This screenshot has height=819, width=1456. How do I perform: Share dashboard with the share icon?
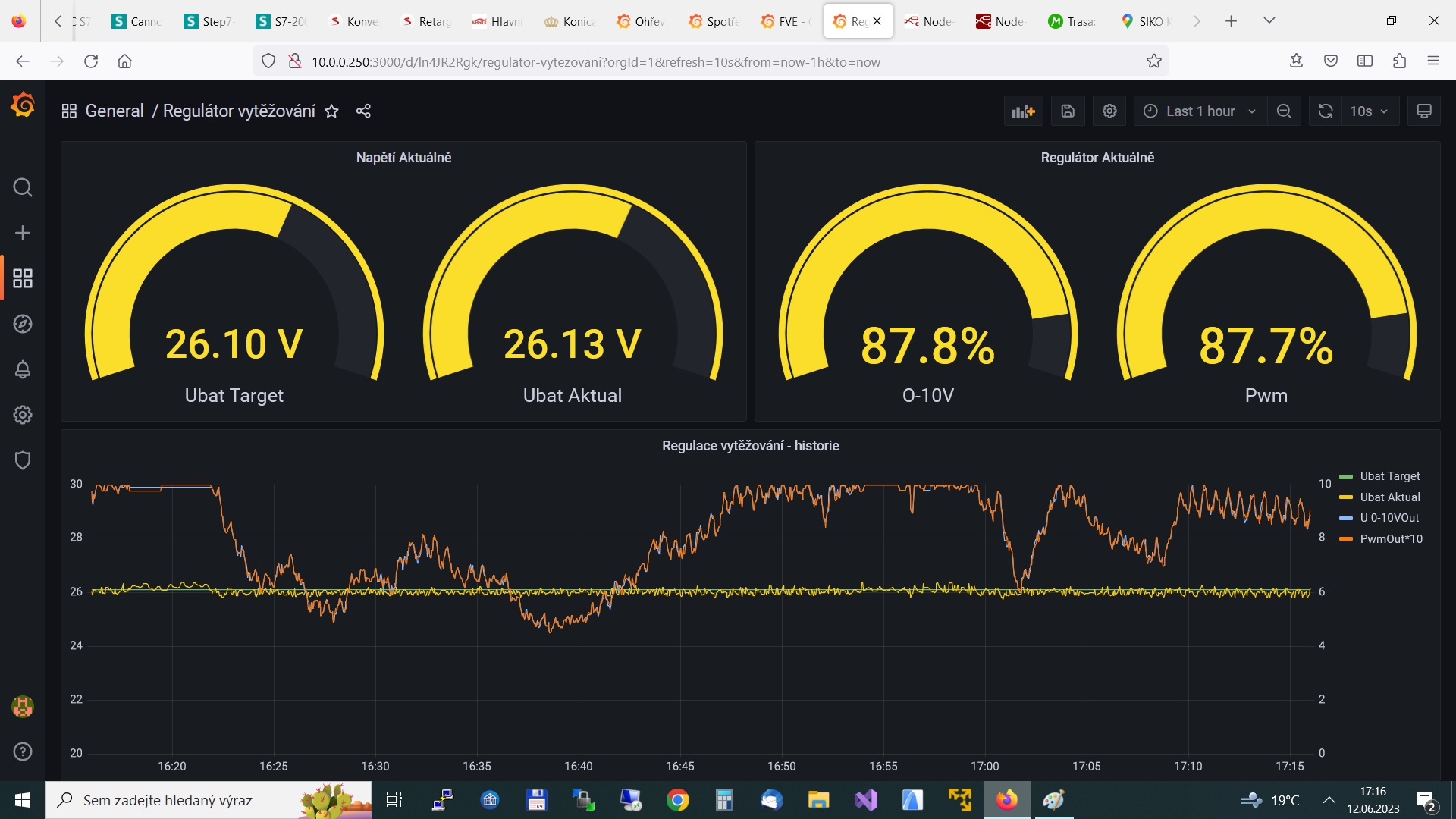pyautogui.click(x=363, y=111)
